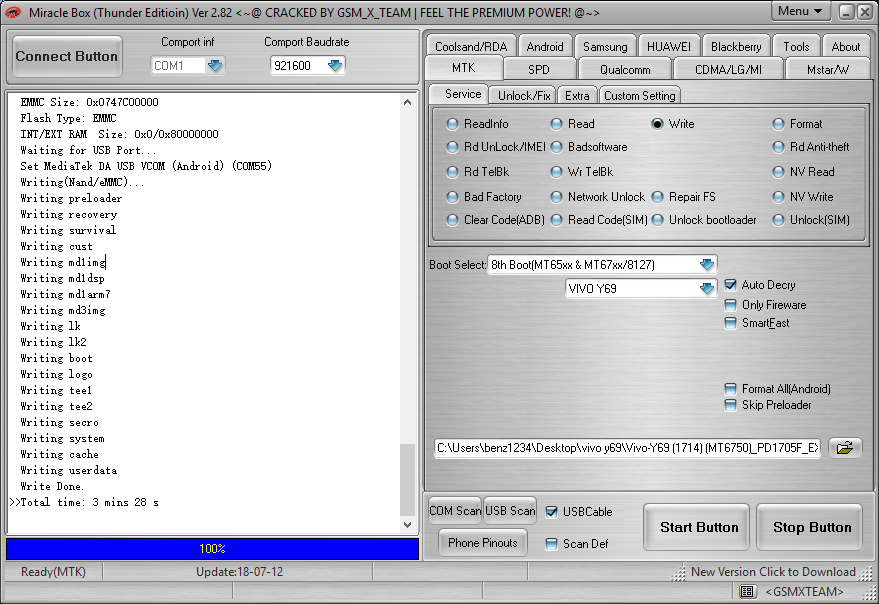This screenshot has width=879, height=604.
Task: Click the USB Scan button
Action: [510, 511]
